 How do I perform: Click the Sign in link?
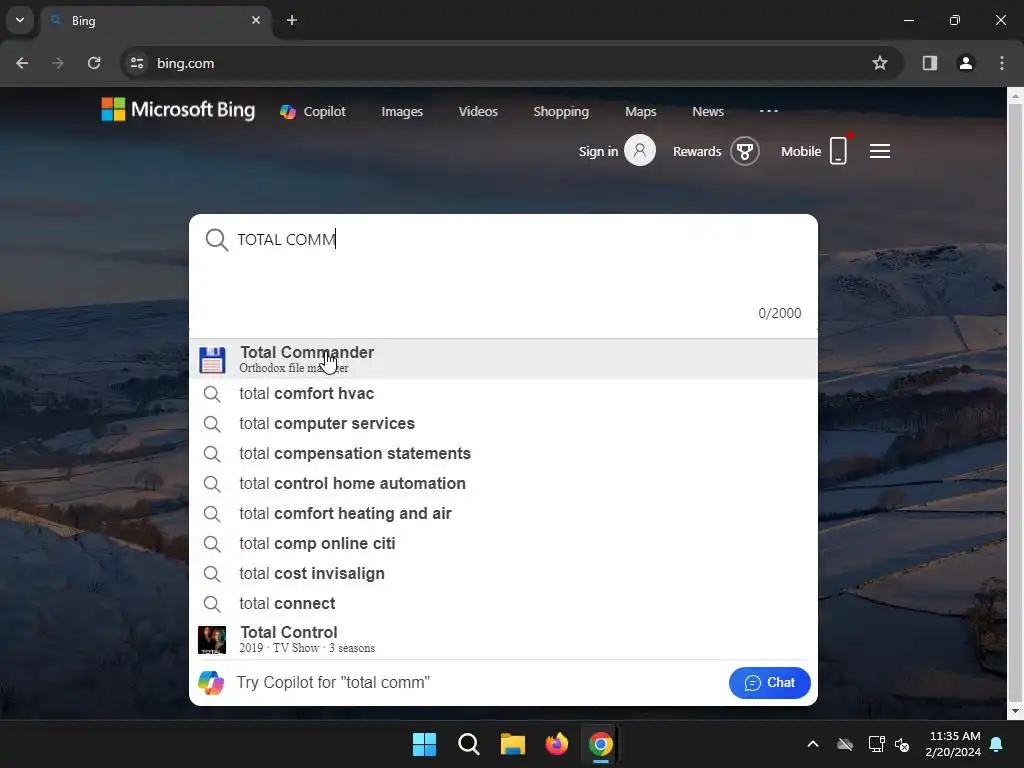(598, 152)
